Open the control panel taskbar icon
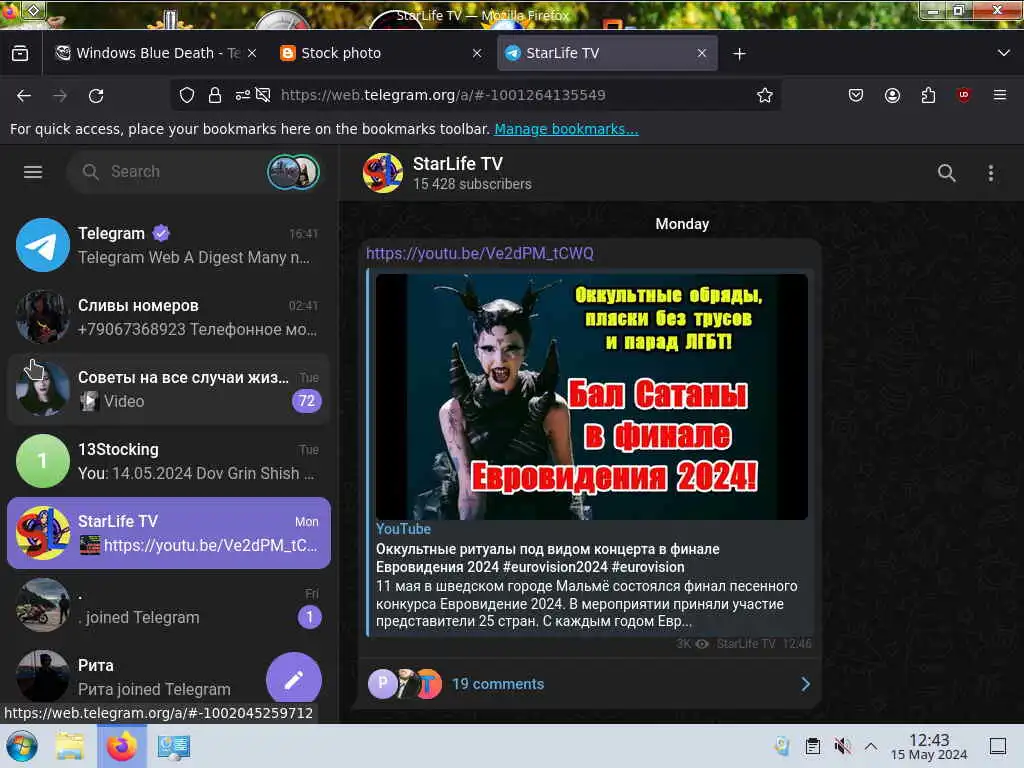The height and width of the screenshot is (768, 1024). [173, 746]
